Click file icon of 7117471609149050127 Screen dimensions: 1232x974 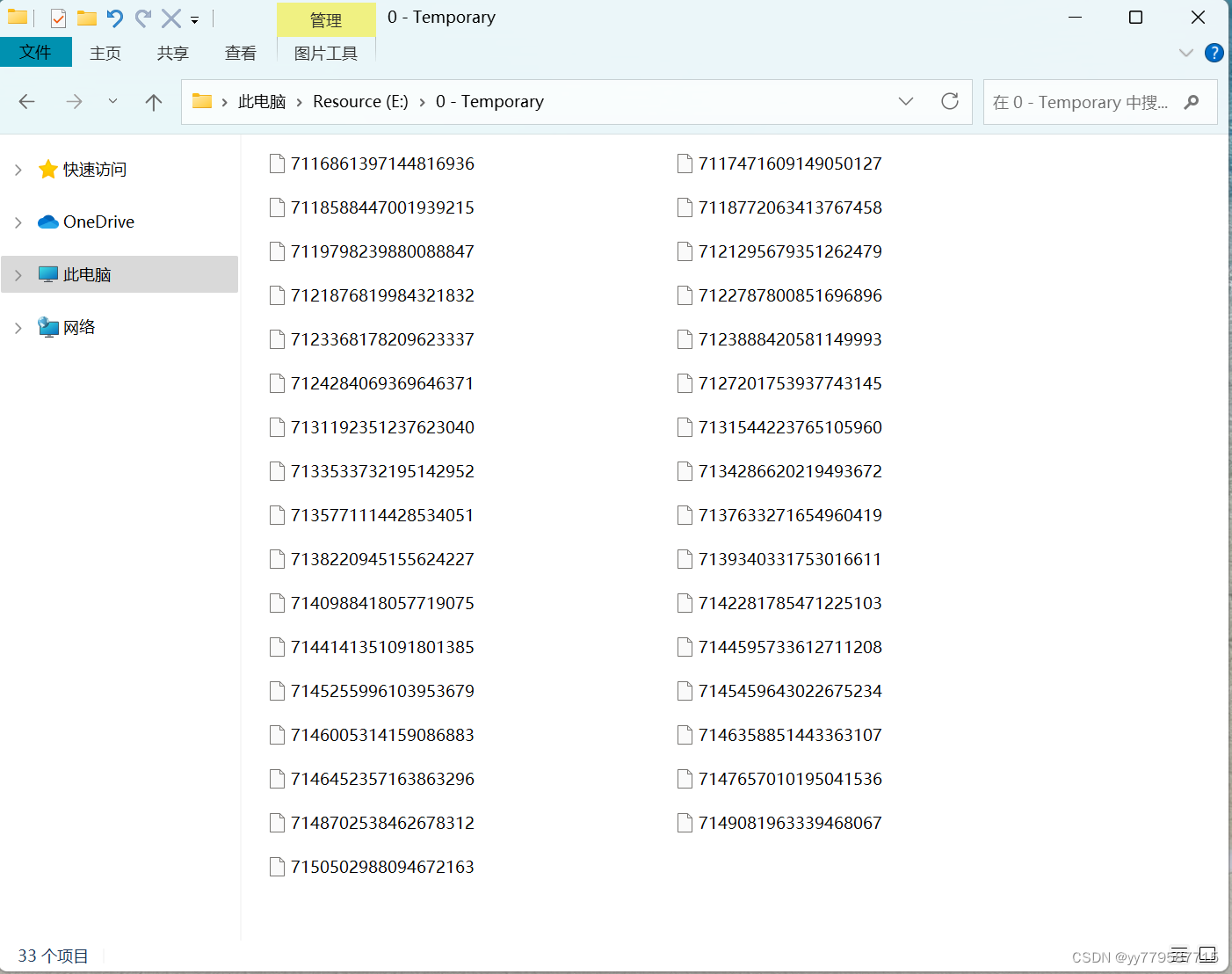click(685, 164)
